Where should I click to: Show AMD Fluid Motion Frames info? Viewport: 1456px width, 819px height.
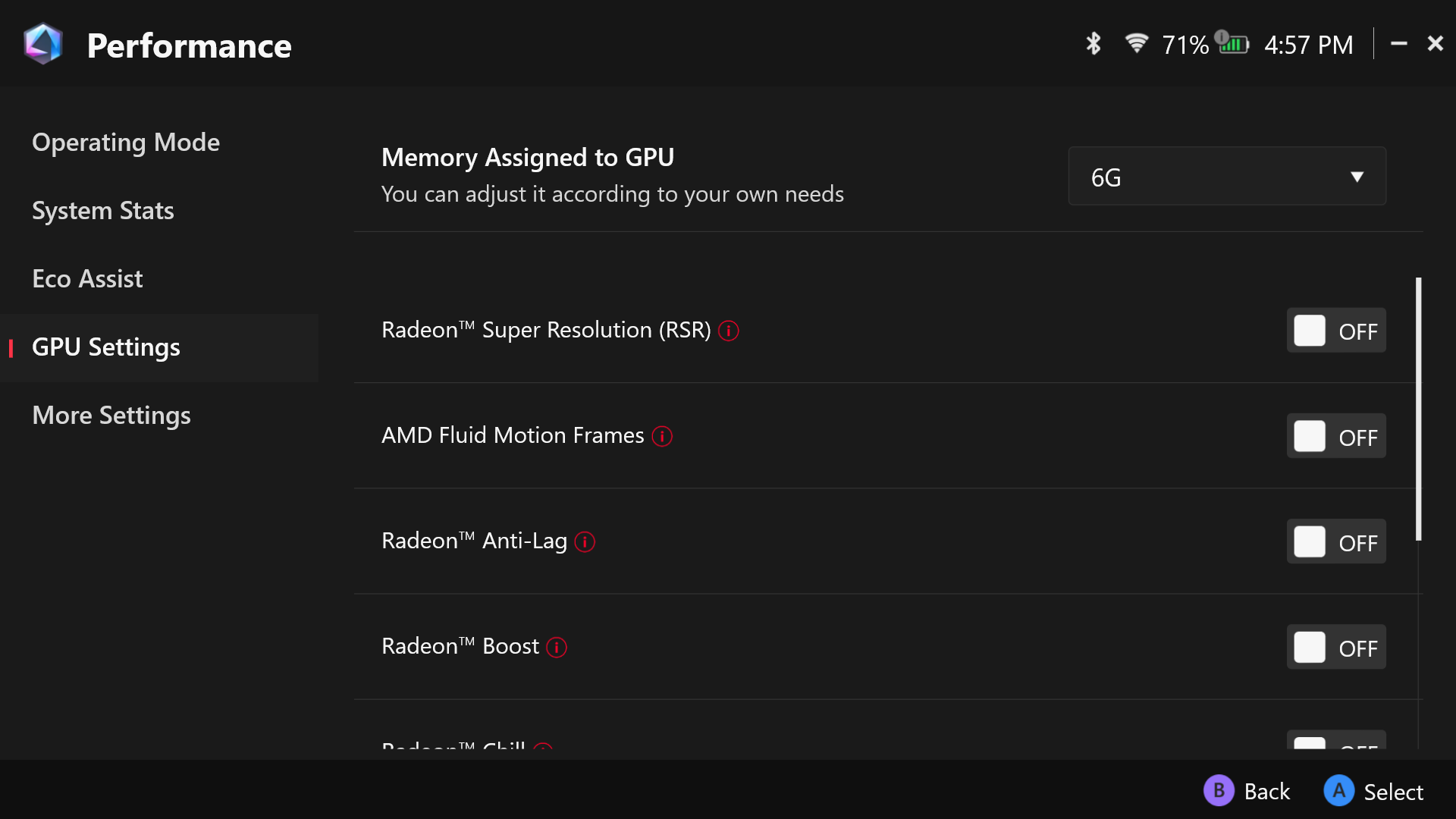coord(662,436)
